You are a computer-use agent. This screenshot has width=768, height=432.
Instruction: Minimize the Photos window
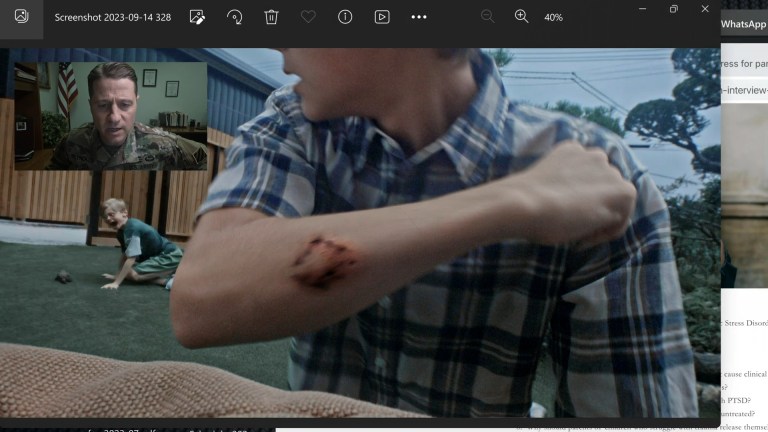pos(642,9)
